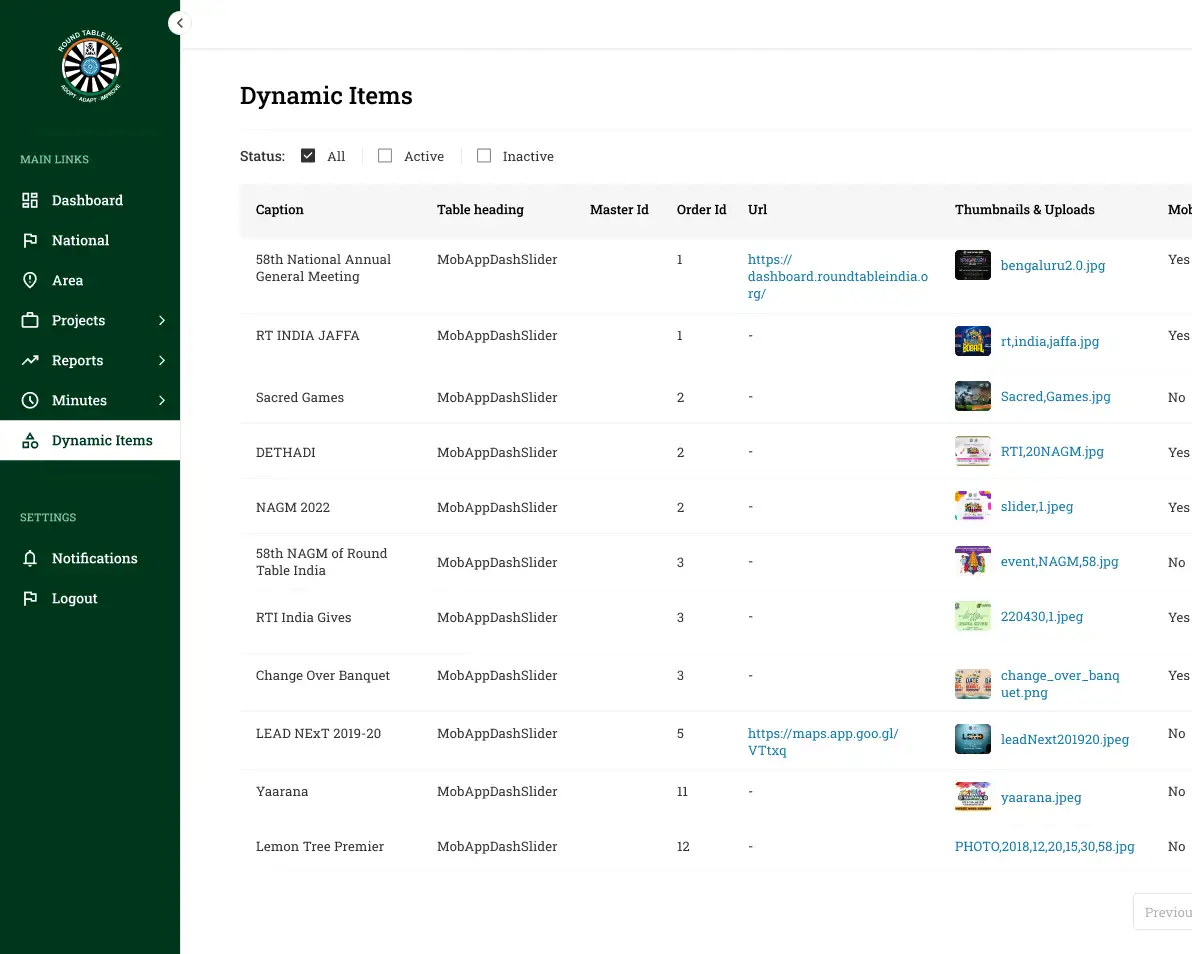
Task: Open slider,1.jpeg file link
Action: 1037,506
